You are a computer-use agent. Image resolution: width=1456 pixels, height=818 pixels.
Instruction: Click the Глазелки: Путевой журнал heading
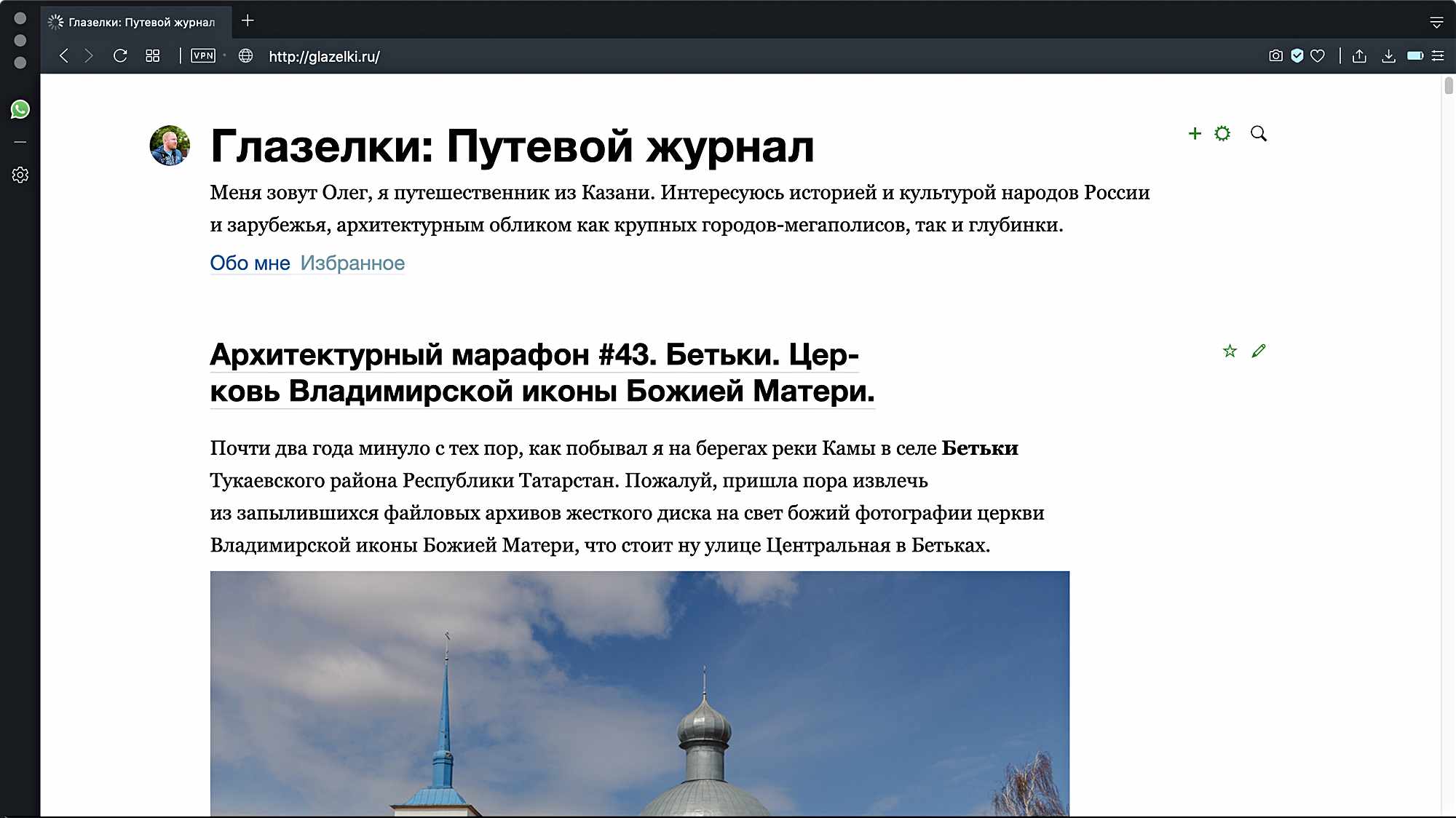512,146
